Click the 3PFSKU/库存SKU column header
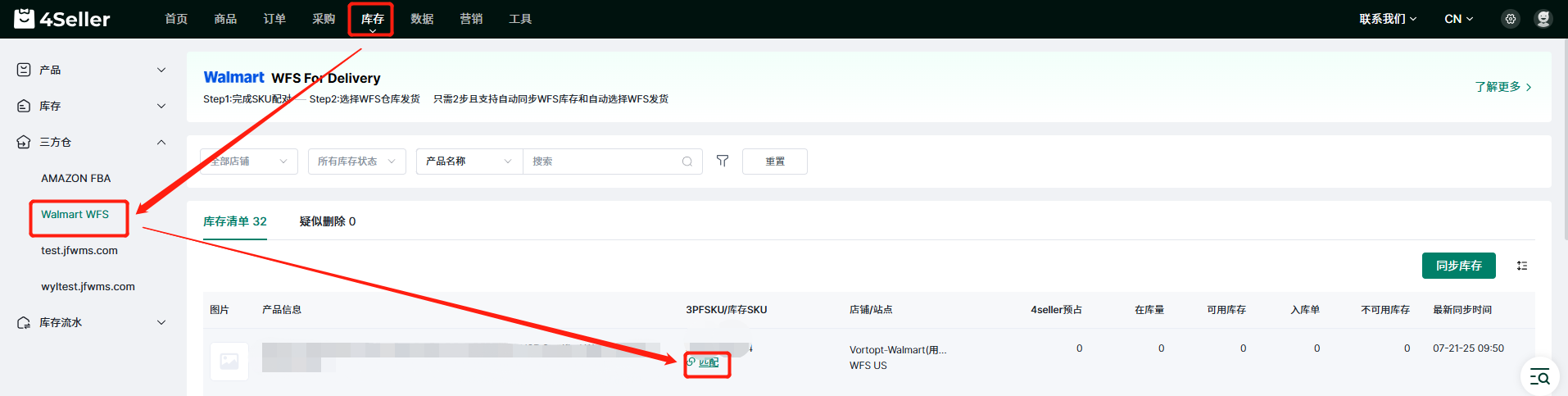 [x=727, y=310]
